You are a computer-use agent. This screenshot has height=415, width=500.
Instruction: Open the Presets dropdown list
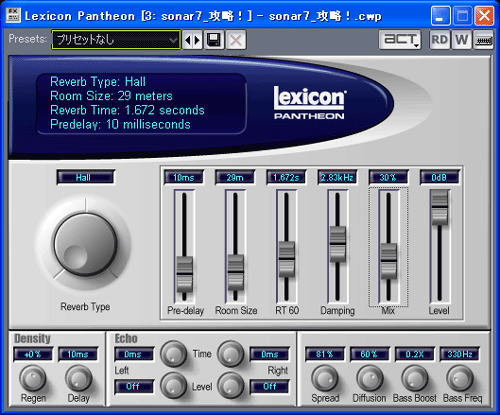(116, 40)
